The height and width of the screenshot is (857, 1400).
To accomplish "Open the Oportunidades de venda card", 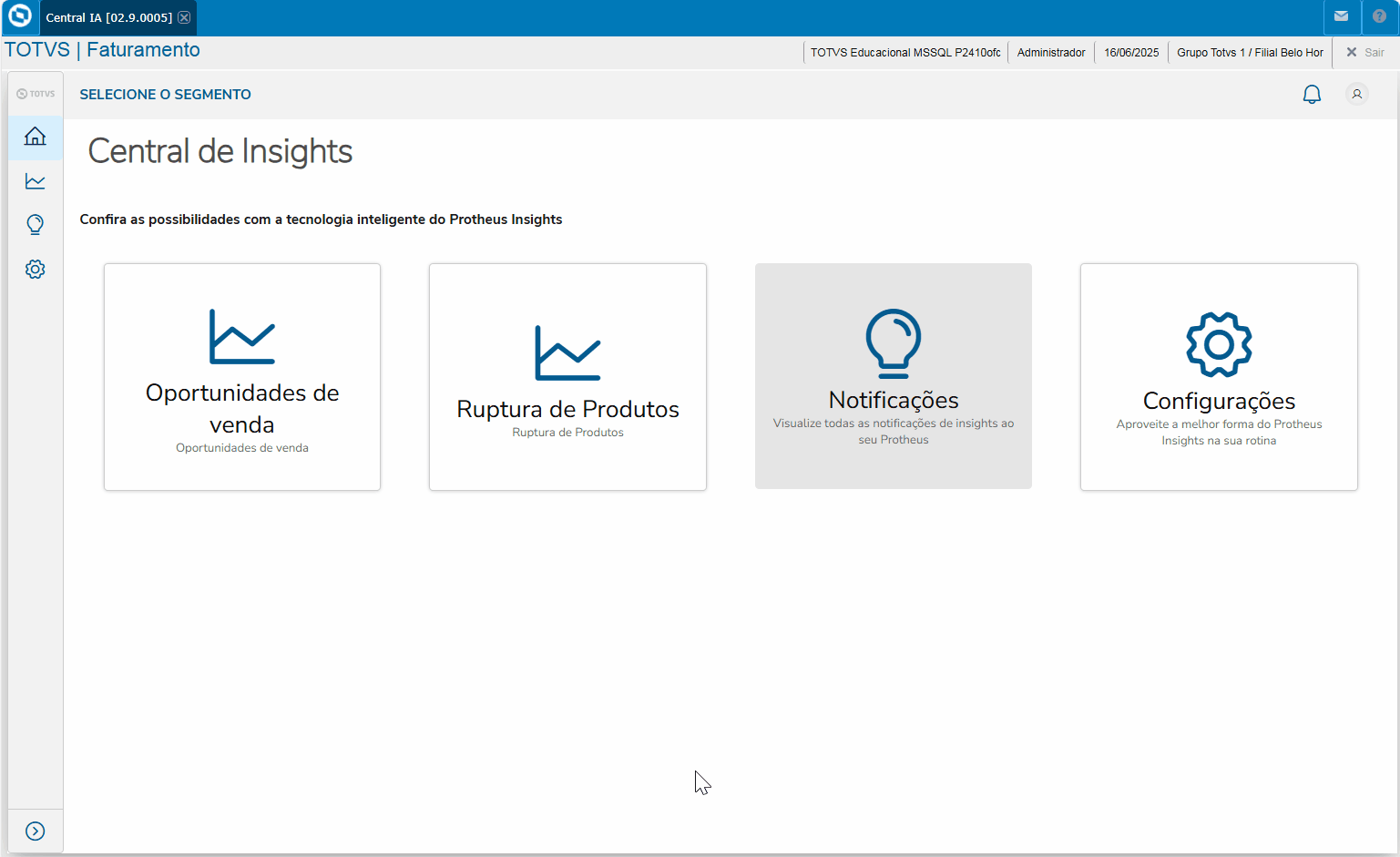I will (x=242, y=377).
